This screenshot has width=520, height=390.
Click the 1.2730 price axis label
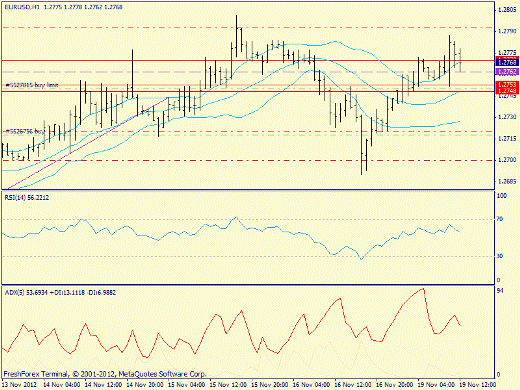tap(507, 117)
